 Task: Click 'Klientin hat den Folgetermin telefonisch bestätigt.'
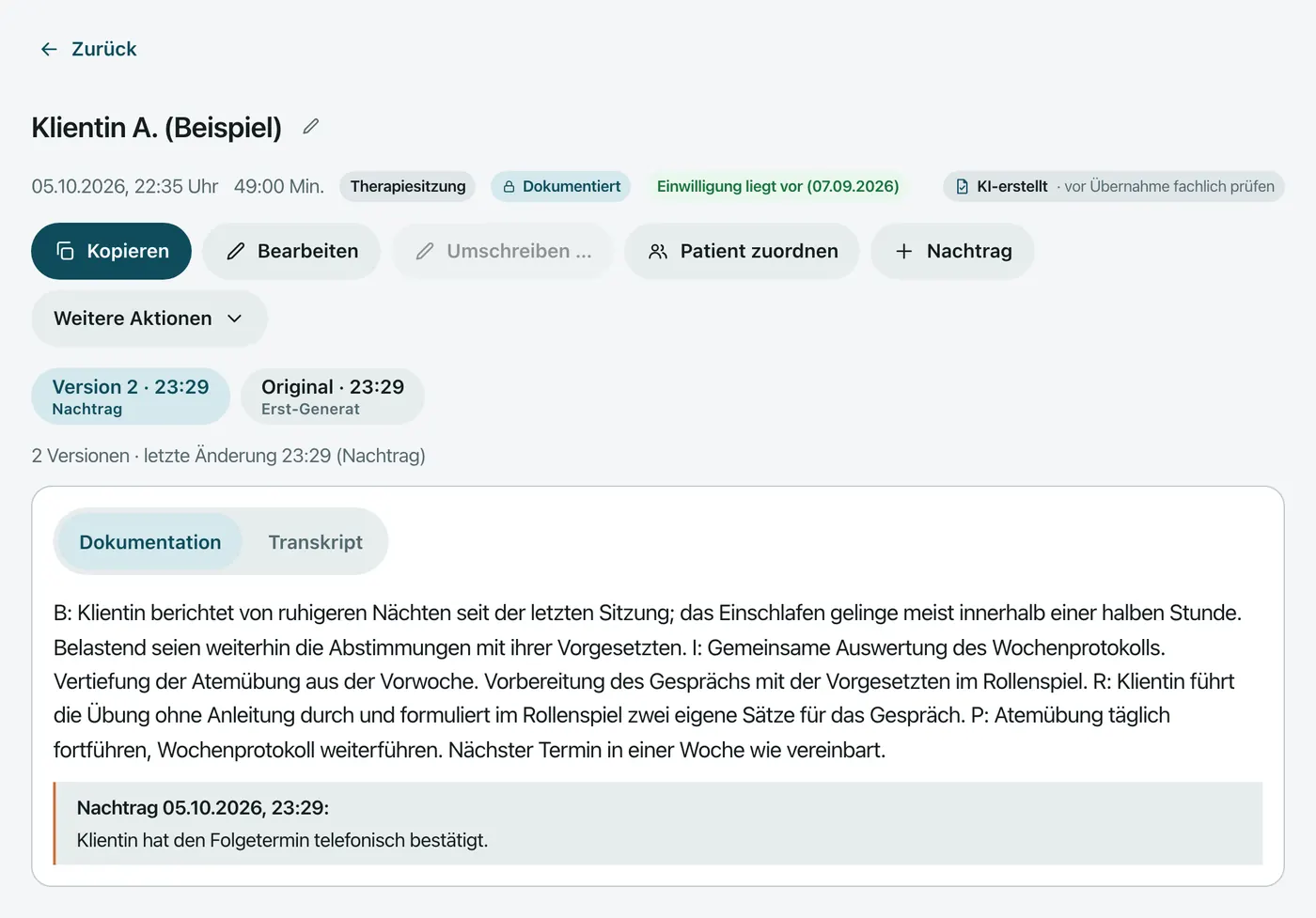[x=282, y=840]
